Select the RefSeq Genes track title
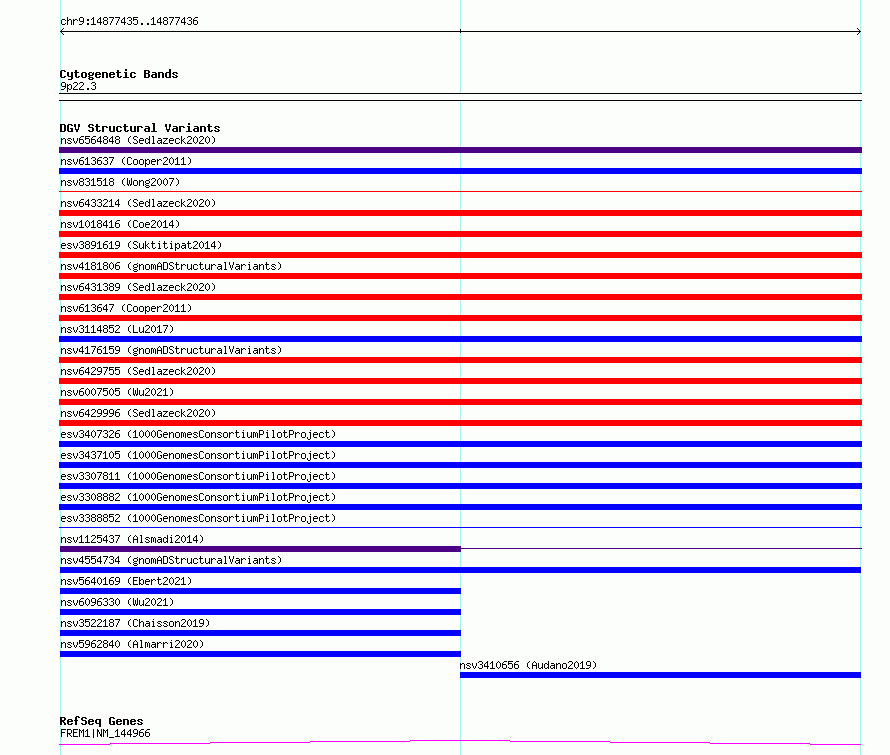The width and height of the screenshot is (890, 755). [102, 721]
